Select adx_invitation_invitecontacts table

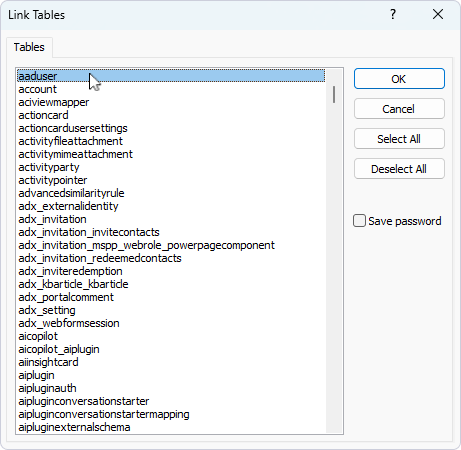(x=171, y=232)
